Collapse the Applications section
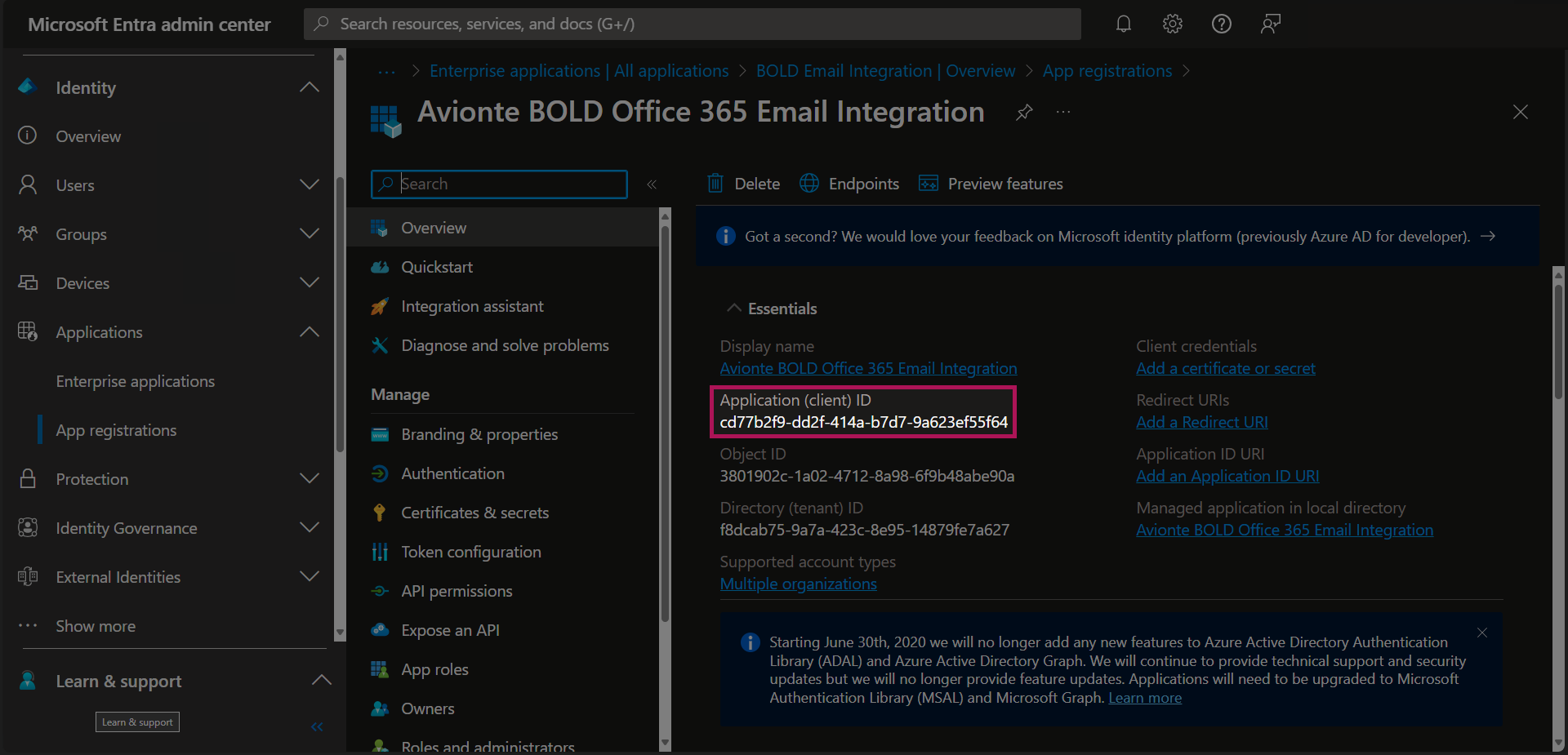This screenshot has width=1568, height=755. (309, 332)
